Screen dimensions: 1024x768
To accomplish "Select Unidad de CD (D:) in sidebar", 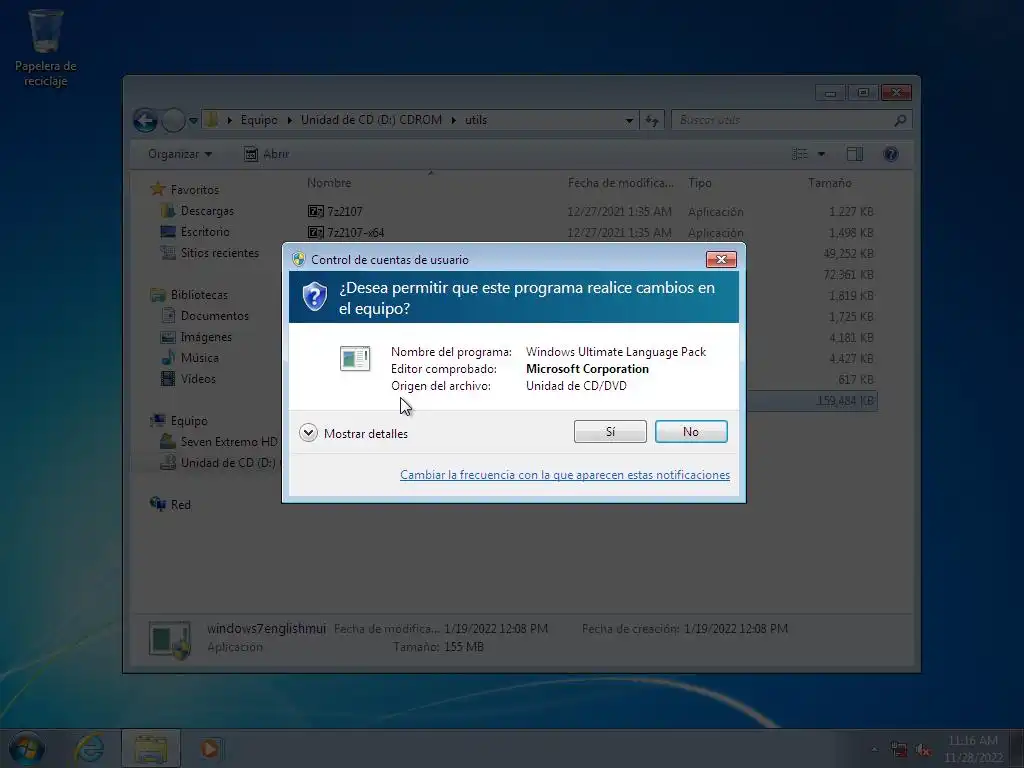I will pyautogui.click(x=220, y=462).
